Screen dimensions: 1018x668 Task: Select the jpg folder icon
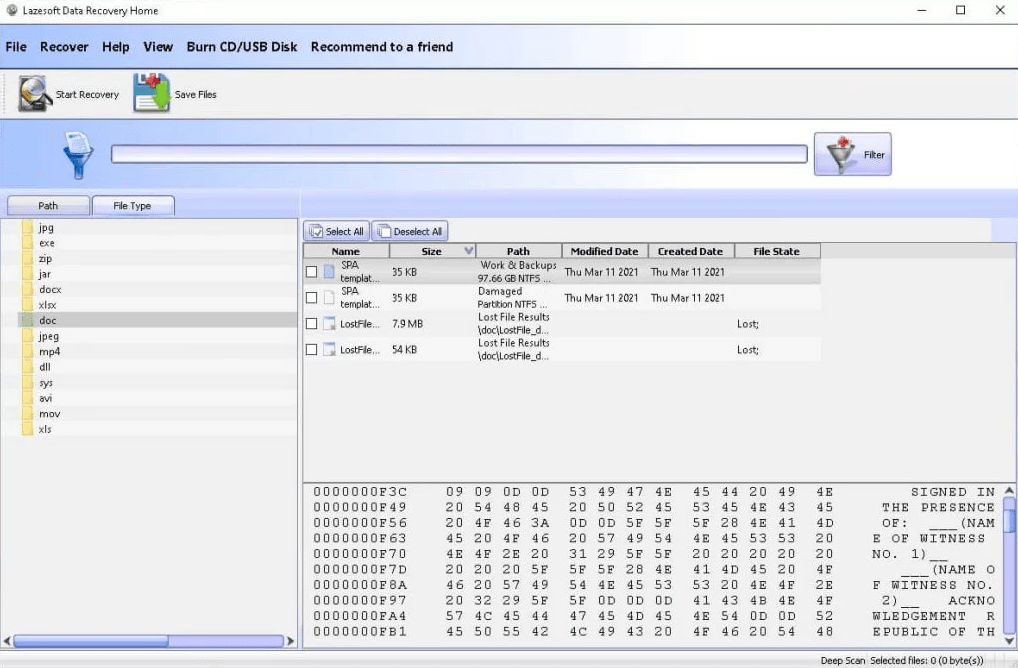(x=27, y=228)
